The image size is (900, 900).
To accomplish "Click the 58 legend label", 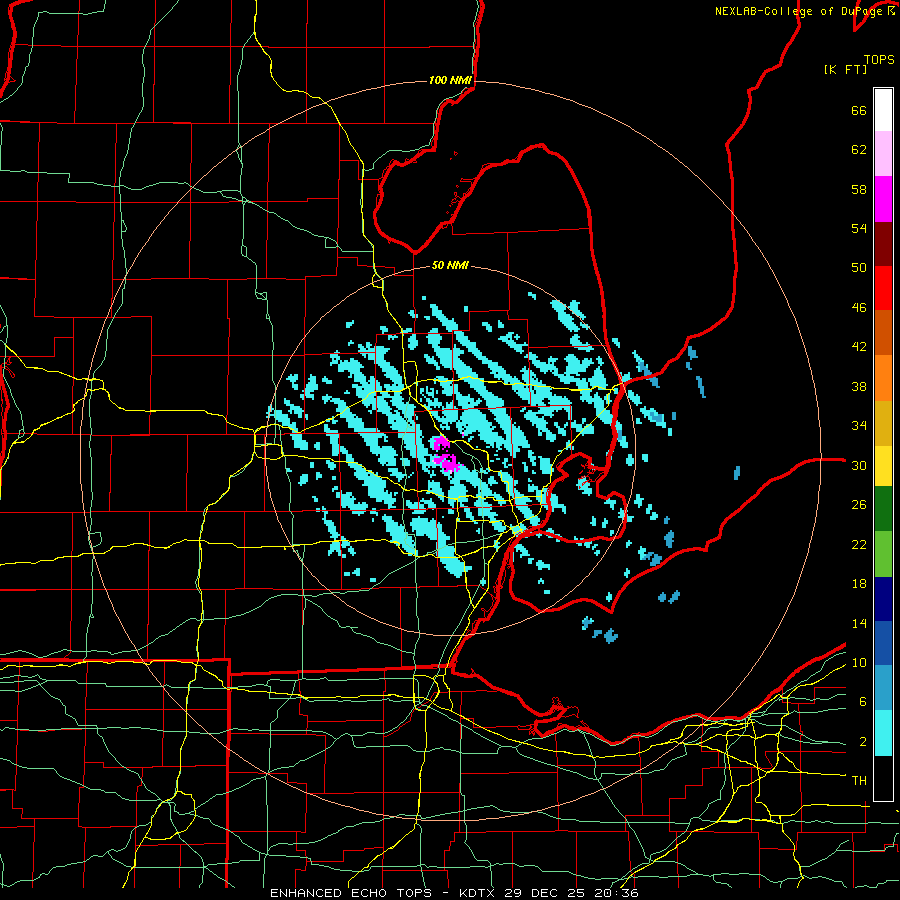I will click(x=859, y=189).
